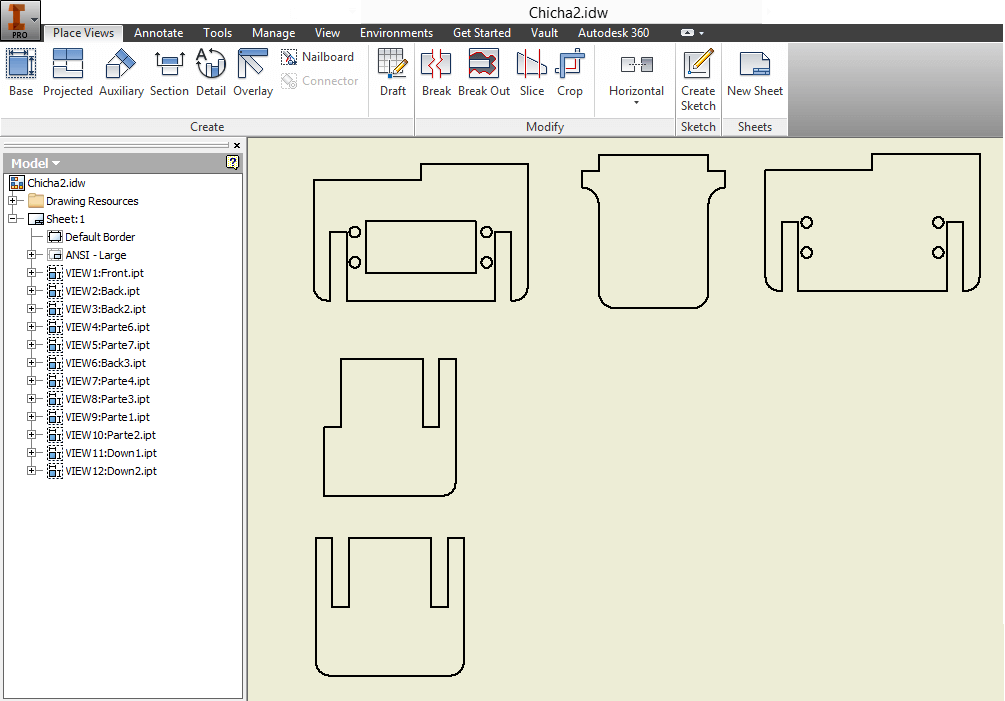Add a New Sheet
Viewport: 1005px width, 701px height.
click(x=755, y=72)
